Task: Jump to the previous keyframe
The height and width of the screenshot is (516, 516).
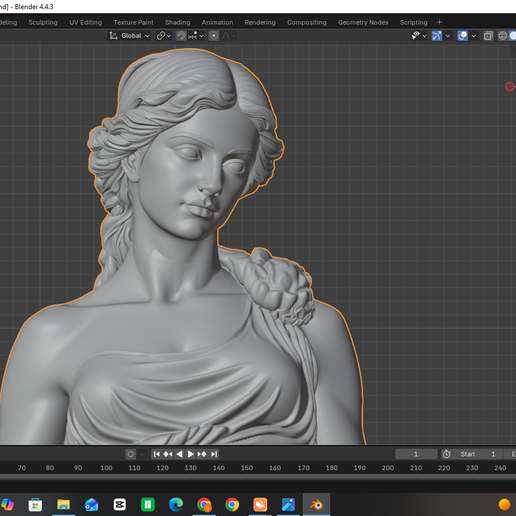Action: pyautogui.click(x=168, y=454)
